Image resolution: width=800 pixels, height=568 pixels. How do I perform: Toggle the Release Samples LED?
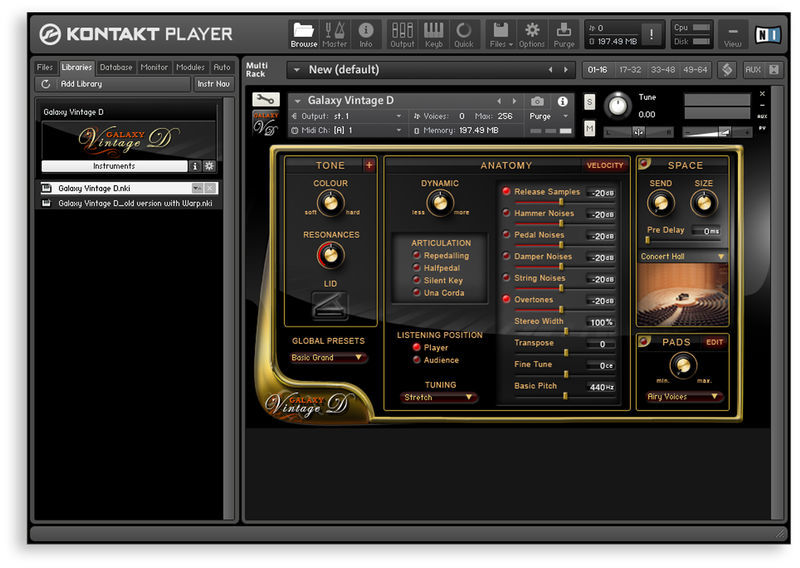click(x=506, y=191)
